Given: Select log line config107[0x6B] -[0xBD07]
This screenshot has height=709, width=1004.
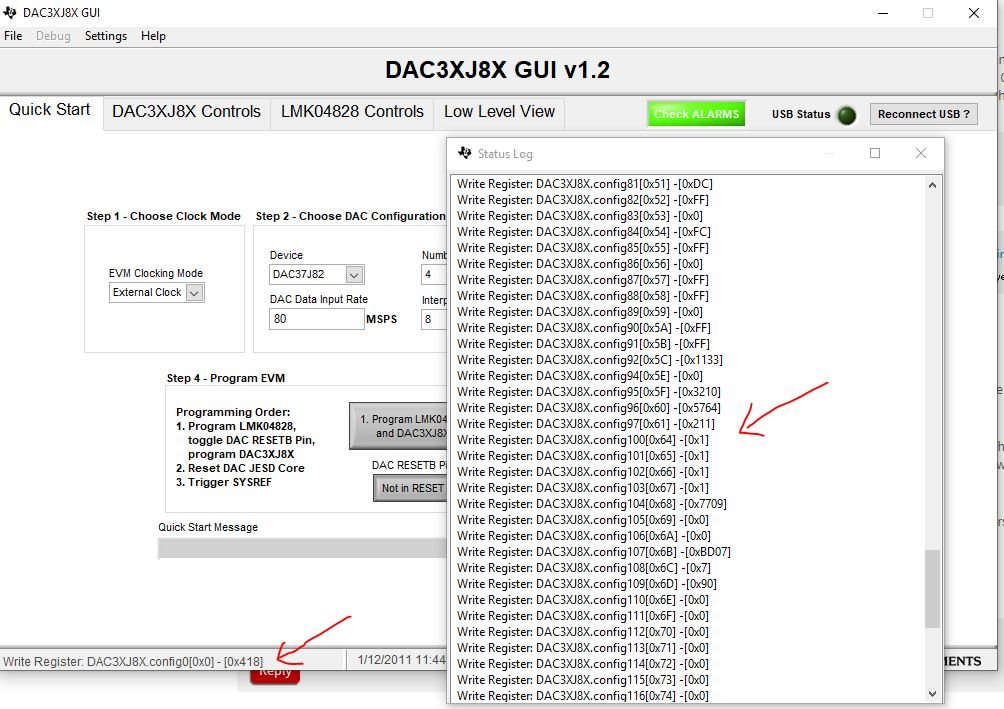Looking at the screenshot, I should tap(594, 552).
